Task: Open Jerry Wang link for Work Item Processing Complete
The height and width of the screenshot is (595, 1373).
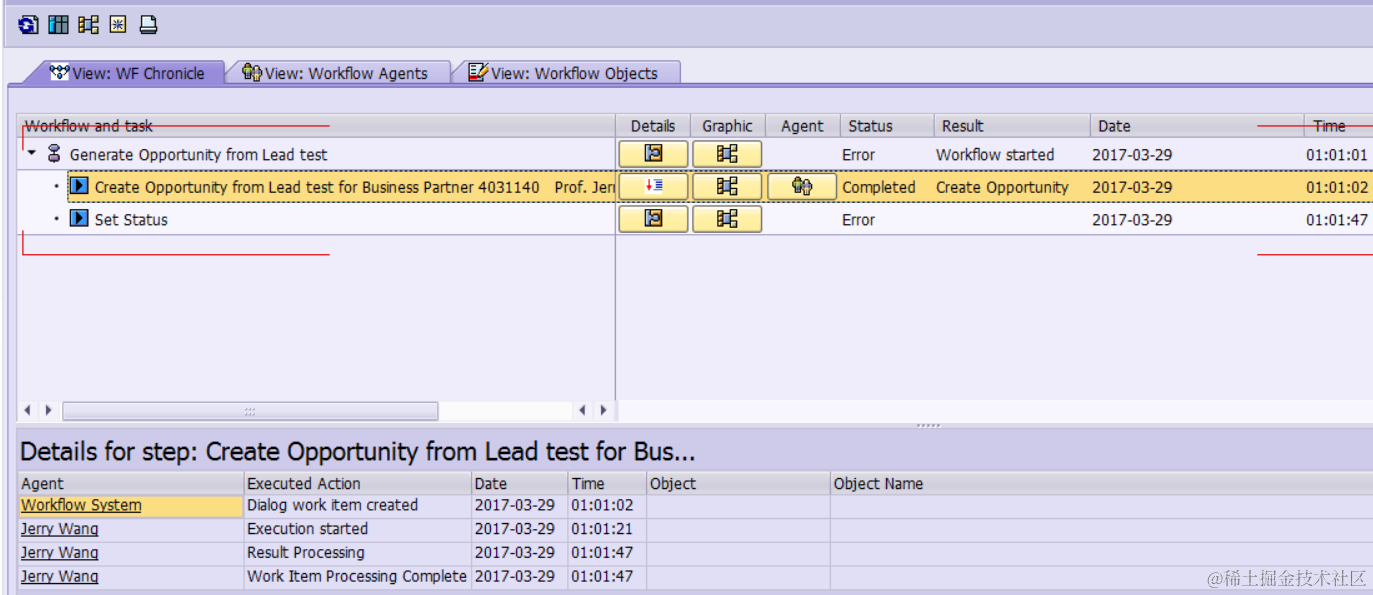Action: pyautogui.click(x=60, y=577)
